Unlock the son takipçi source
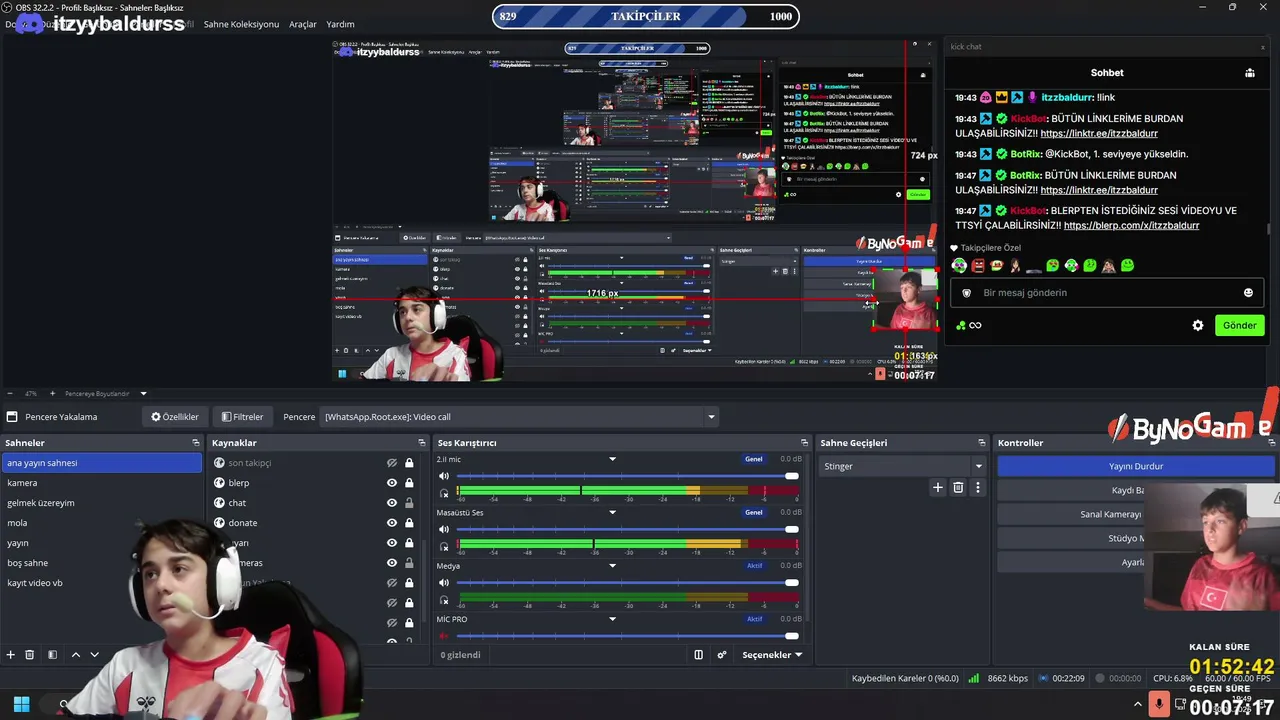Viewport: 1280px width, 720px height. (x=409, y=463)
